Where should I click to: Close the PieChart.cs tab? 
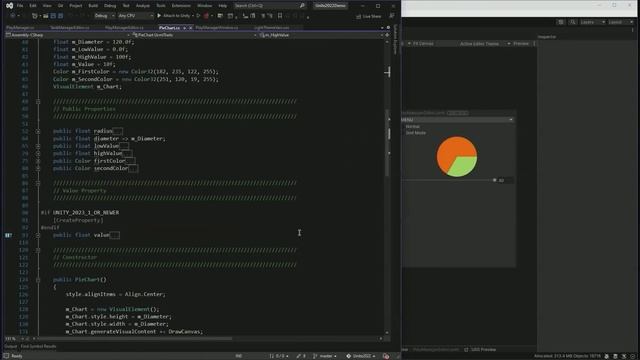(191, 28)
